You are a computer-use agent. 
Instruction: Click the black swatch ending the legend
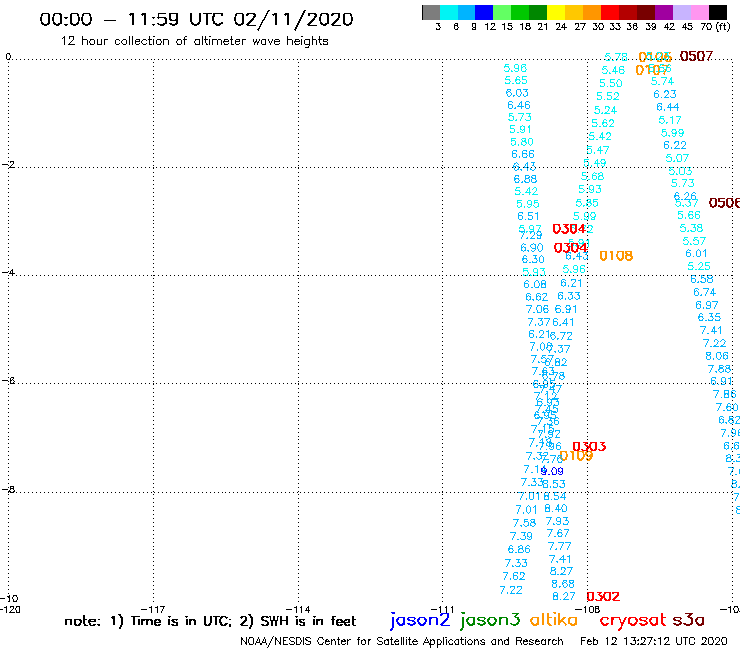pos(717,12)
